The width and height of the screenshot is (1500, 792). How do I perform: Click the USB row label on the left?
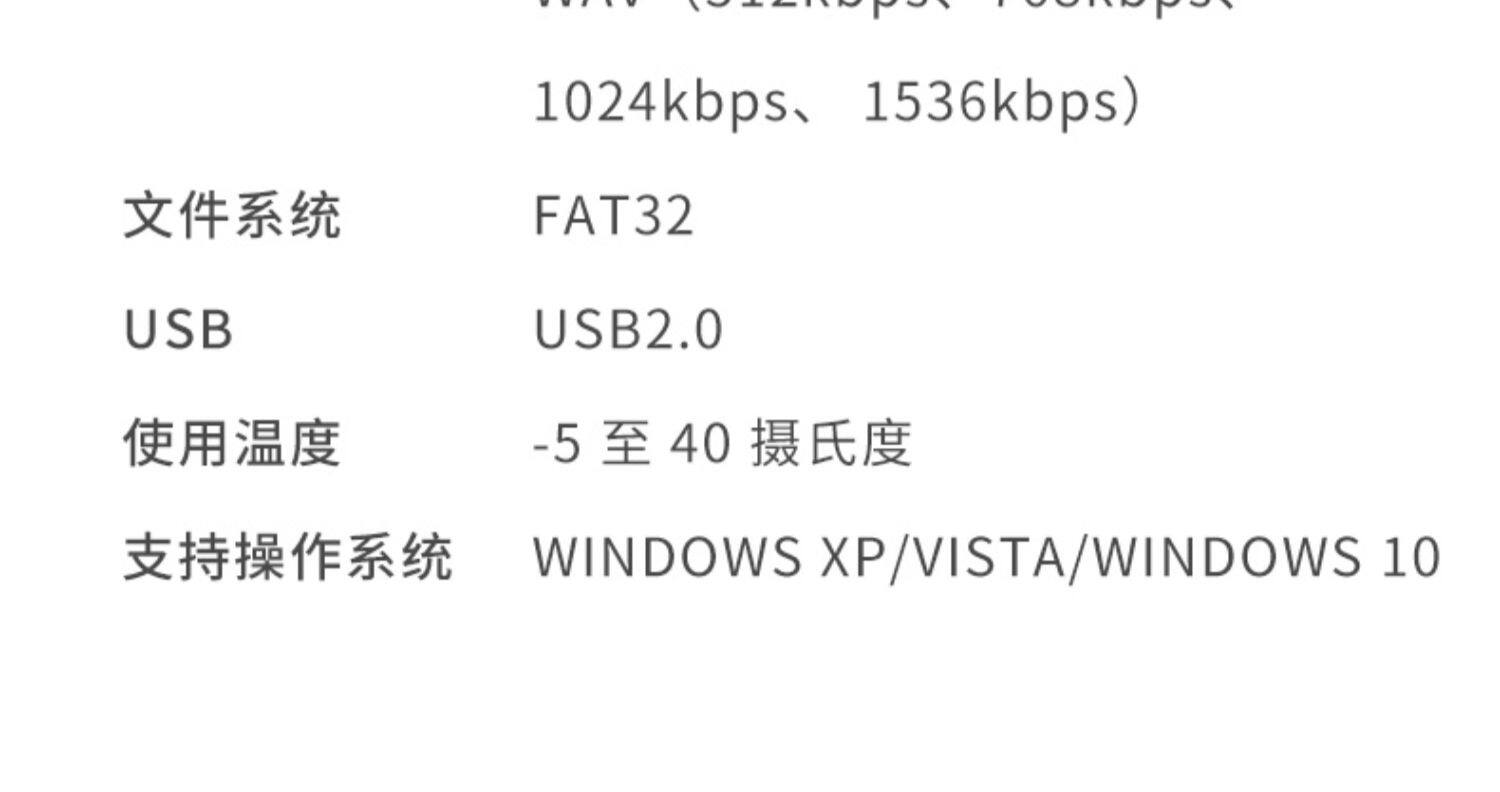[x=179, y=330]
